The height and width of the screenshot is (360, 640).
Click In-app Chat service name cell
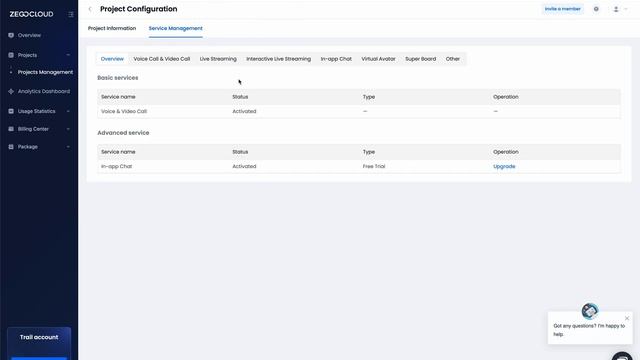(x=116, y=167)
